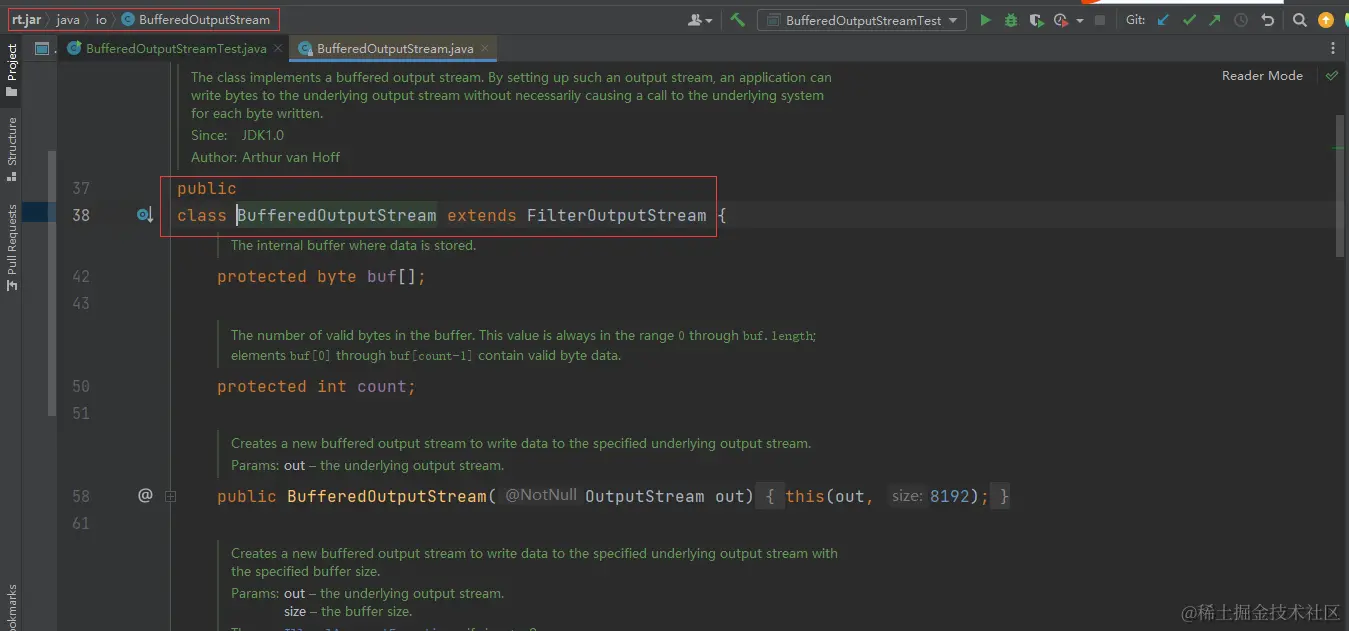Start debugging with the green bug icon
Image resolution: width=1349 pixels, height=631 pixels.
[1011, 20]
